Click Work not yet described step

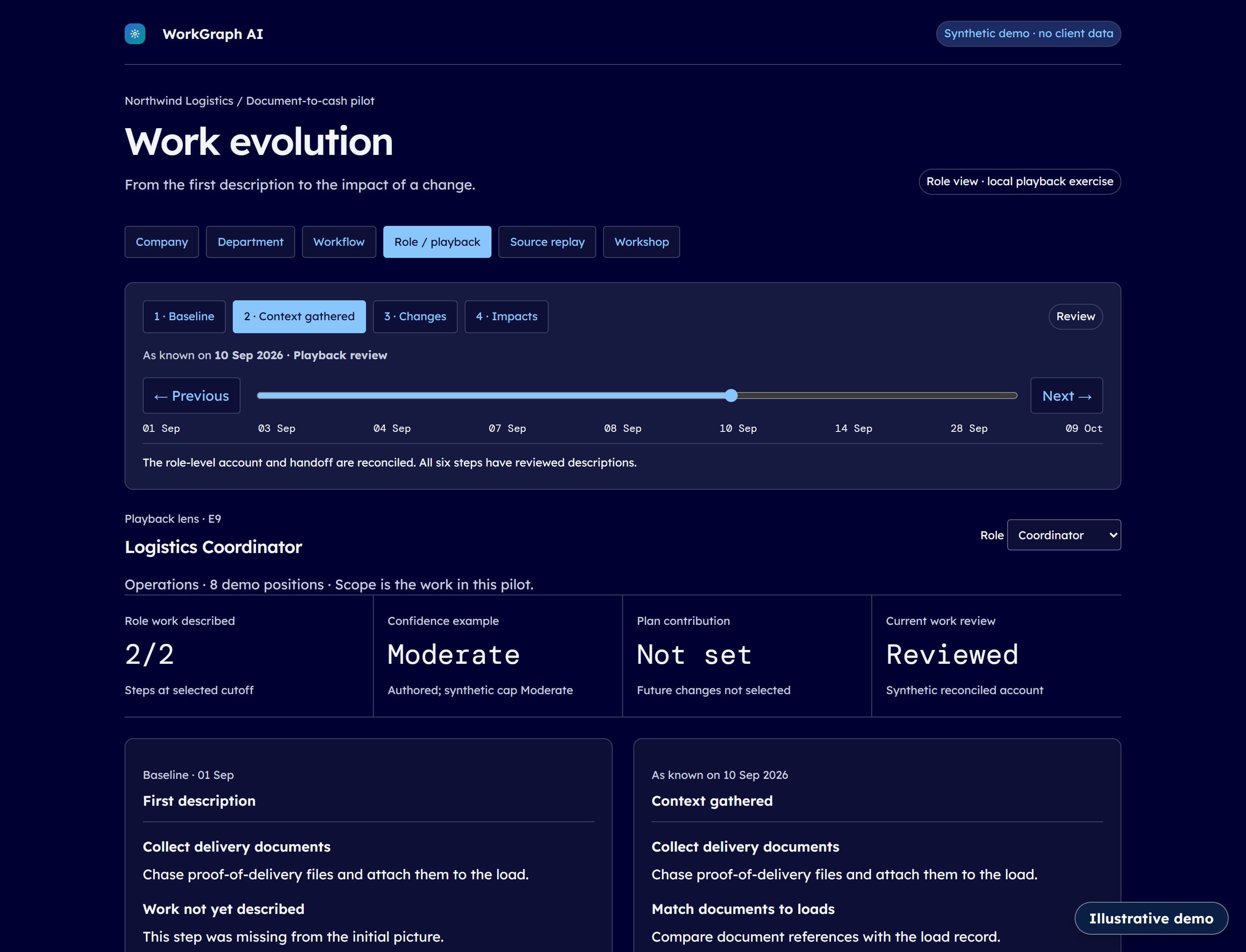click(223, 909)
